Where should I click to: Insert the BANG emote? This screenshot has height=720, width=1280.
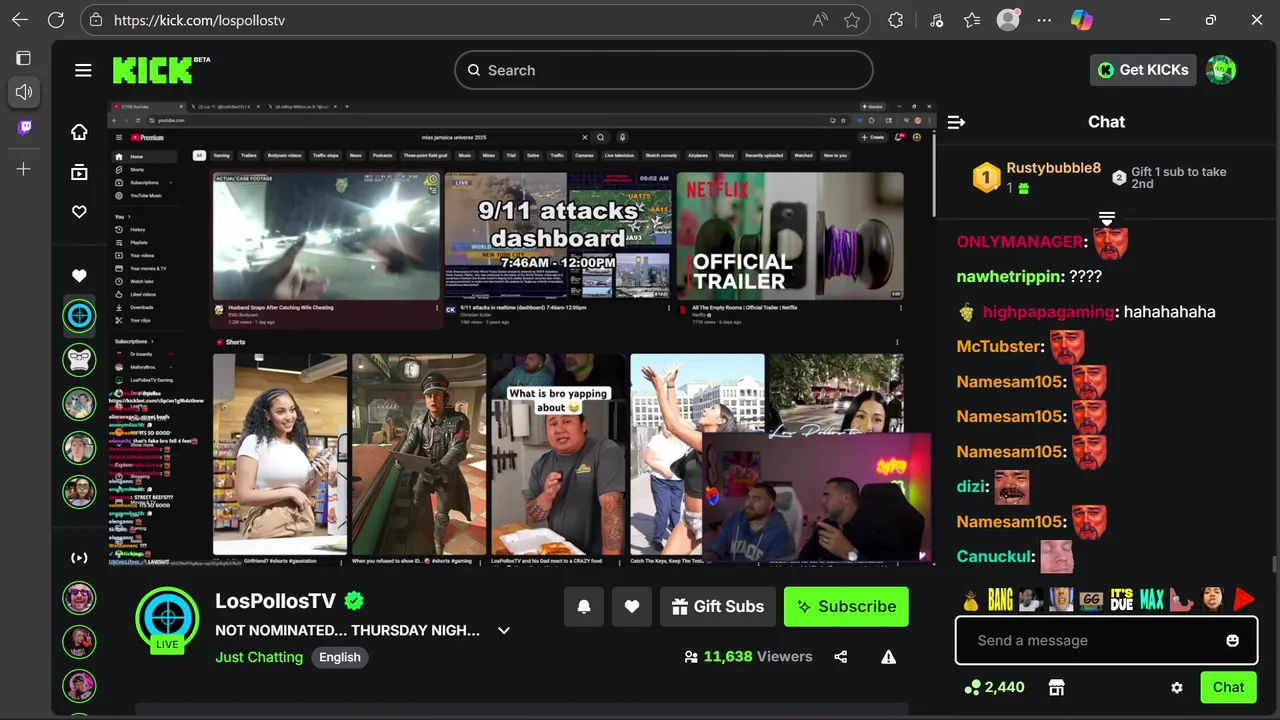tap(1001, 600)
